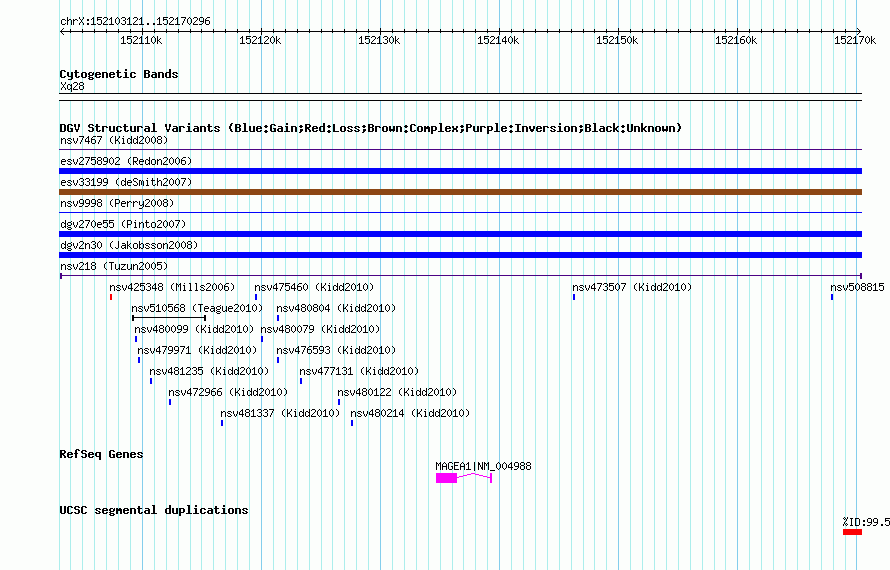Open the nsv480804 (Kidd2010) label

pos(336,308)
